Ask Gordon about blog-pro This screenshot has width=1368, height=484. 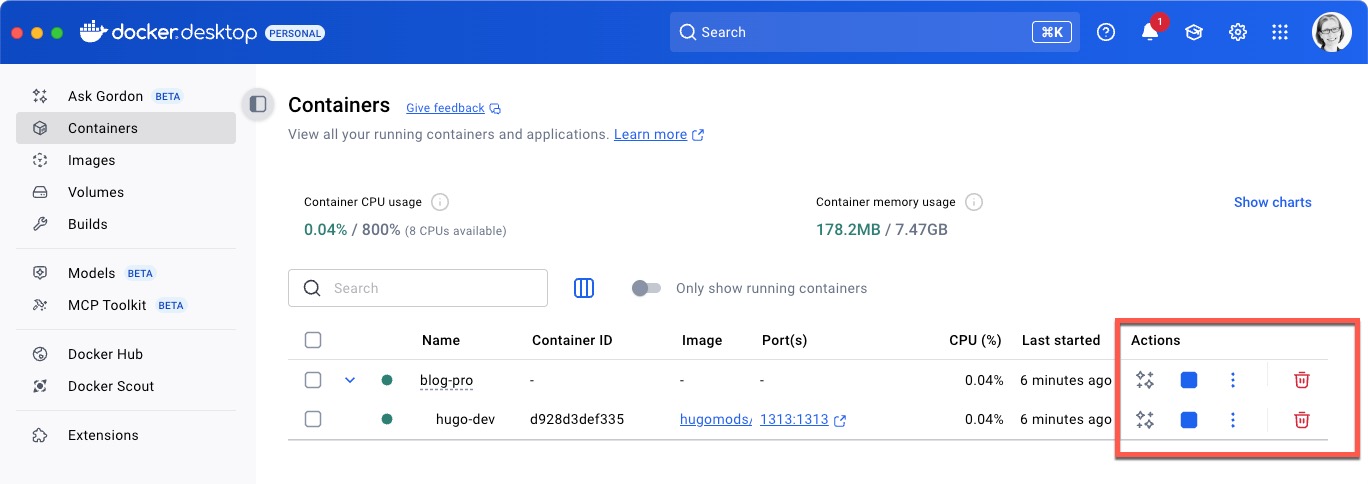(1145, 380)
